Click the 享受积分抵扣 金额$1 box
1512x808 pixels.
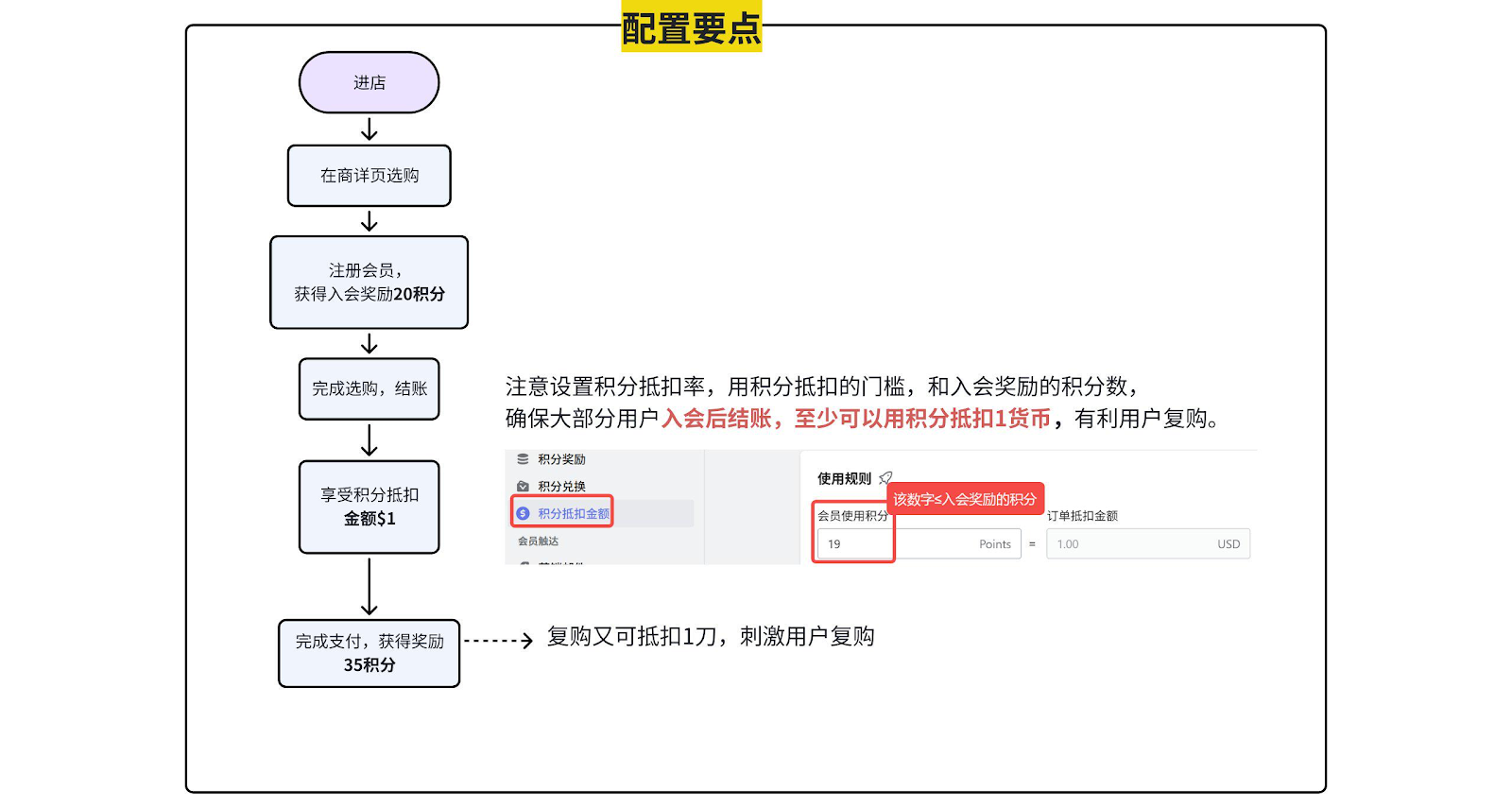(369, 507)
